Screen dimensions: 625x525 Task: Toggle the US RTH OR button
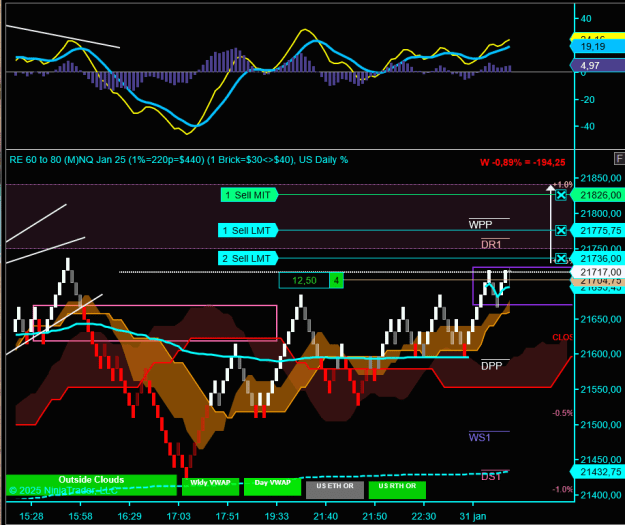(x=397, y=490)
